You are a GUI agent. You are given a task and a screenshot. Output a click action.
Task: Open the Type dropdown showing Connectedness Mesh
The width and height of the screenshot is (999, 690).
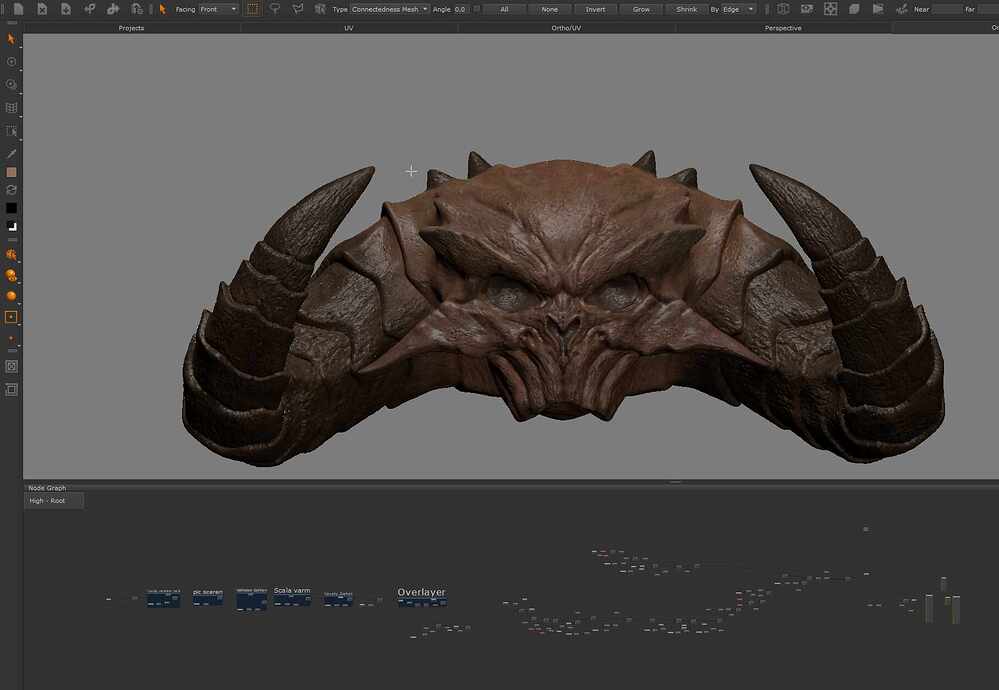(x=390, y=9)
